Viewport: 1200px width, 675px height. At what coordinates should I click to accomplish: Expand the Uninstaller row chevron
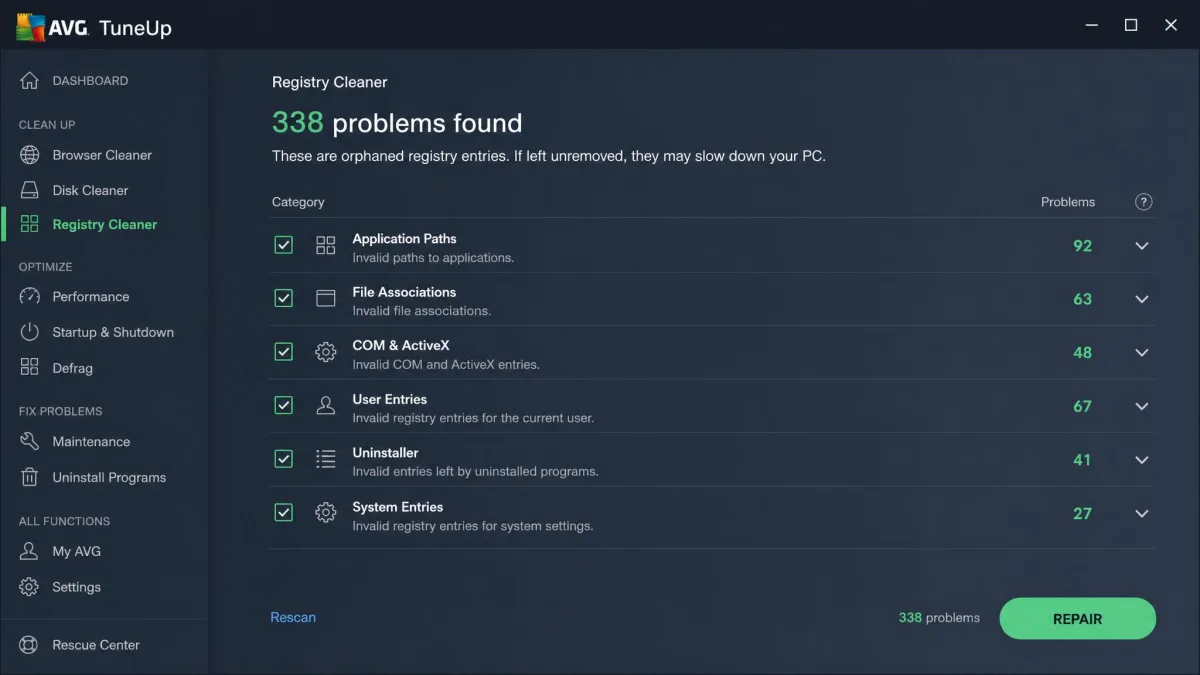(x=1142, y=460)
